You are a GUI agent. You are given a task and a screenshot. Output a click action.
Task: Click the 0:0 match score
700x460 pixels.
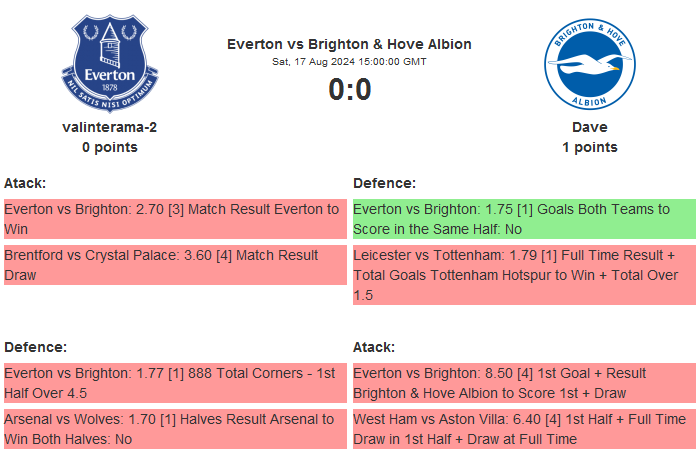tap(349, 90)
